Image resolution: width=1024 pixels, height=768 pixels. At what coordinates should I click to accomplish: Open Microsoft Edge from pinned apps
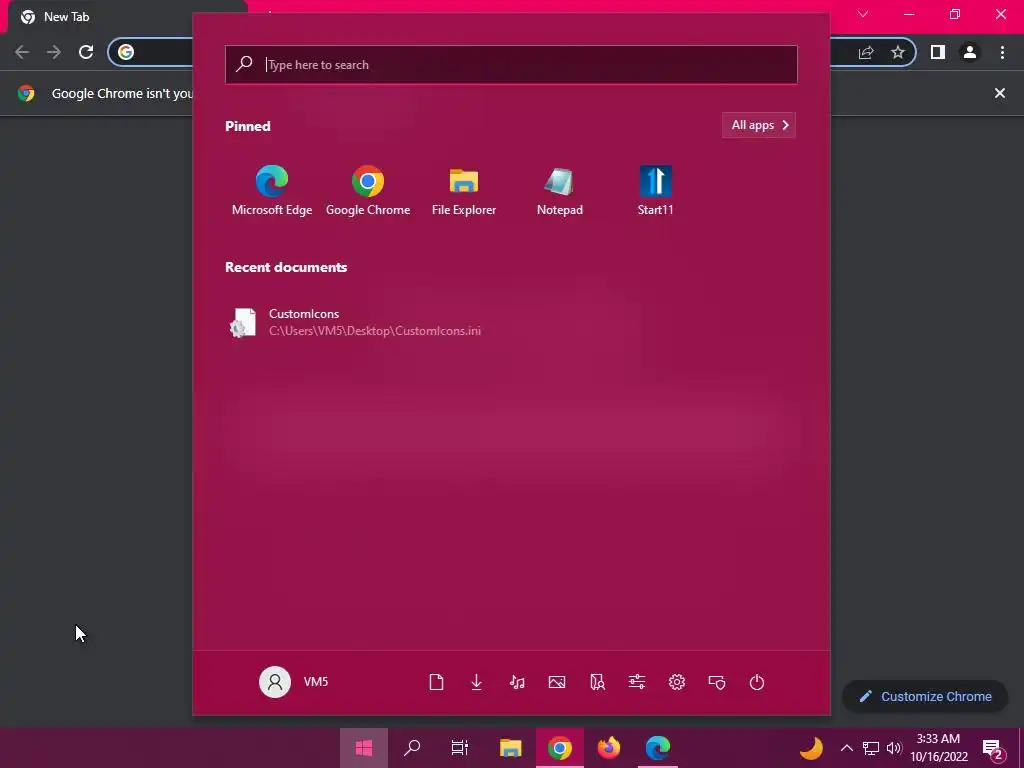coord(272,190)
